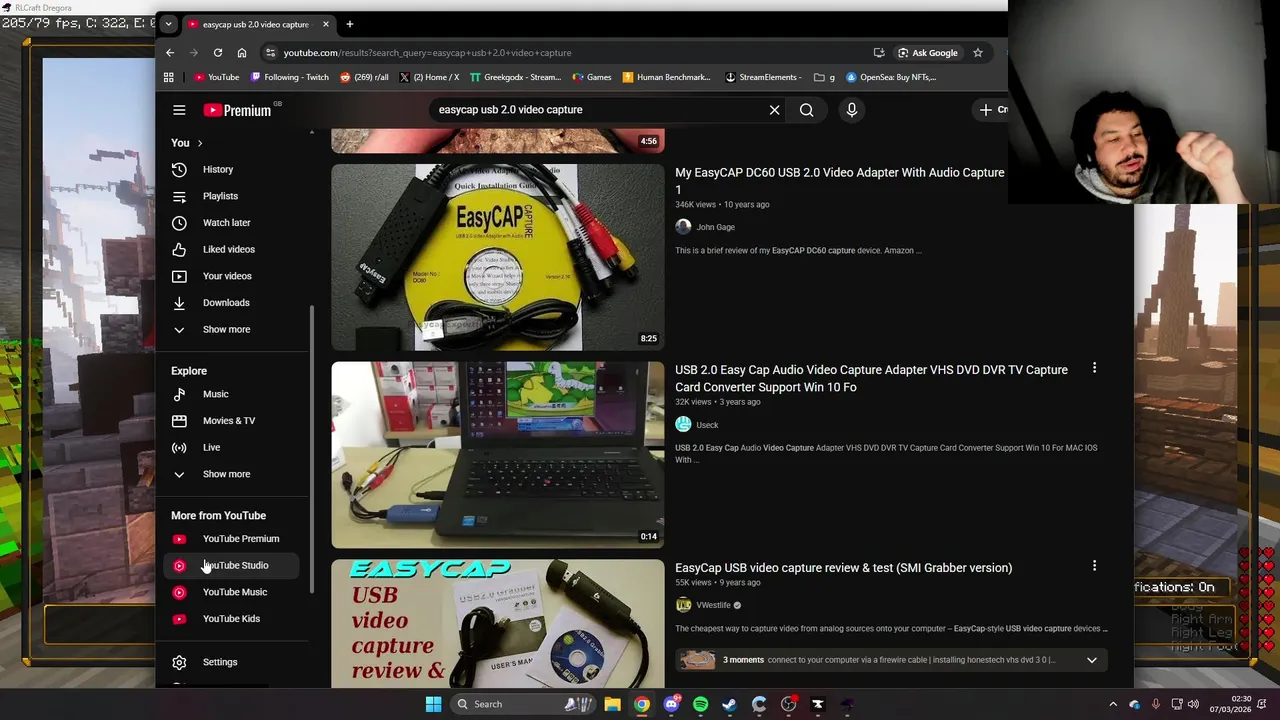Click the Create button in YouTube header
Viewport: 1280px width, 720px height.
993,110
